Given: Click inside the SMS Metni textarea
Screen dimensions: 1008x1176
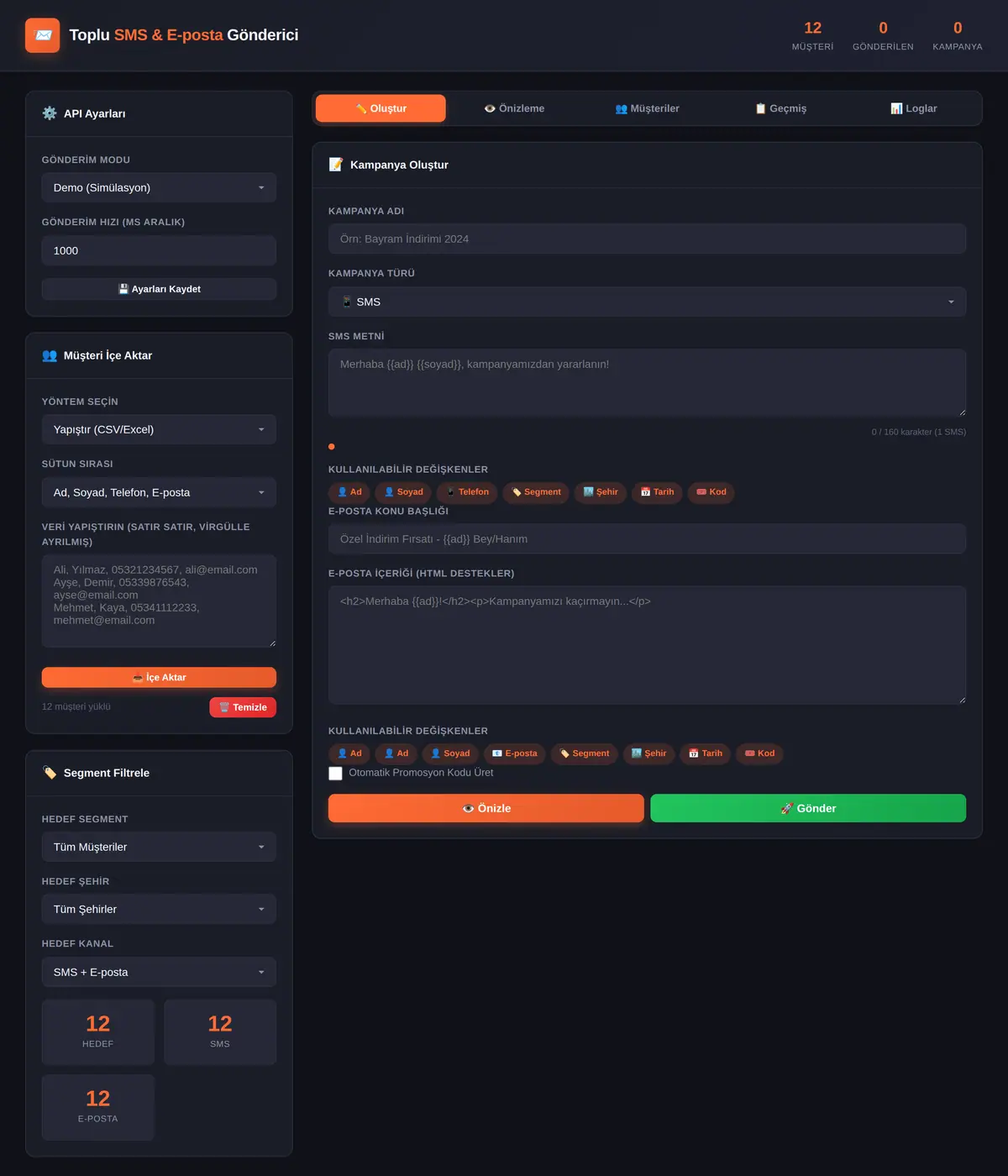Looking at the screenshot, I should pyautogui.click(x=647, y=383).
